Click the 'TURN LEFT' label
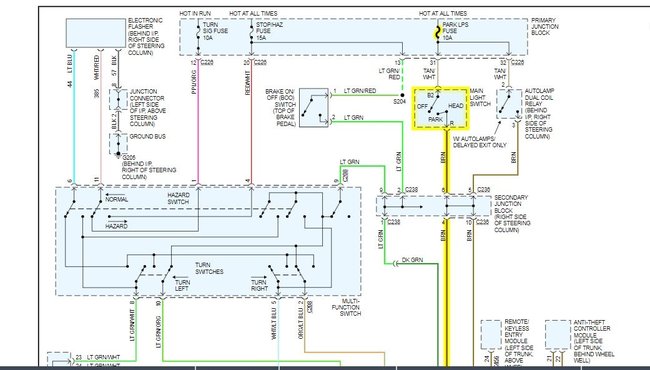The image size is (650, 370). click(182, 285)
